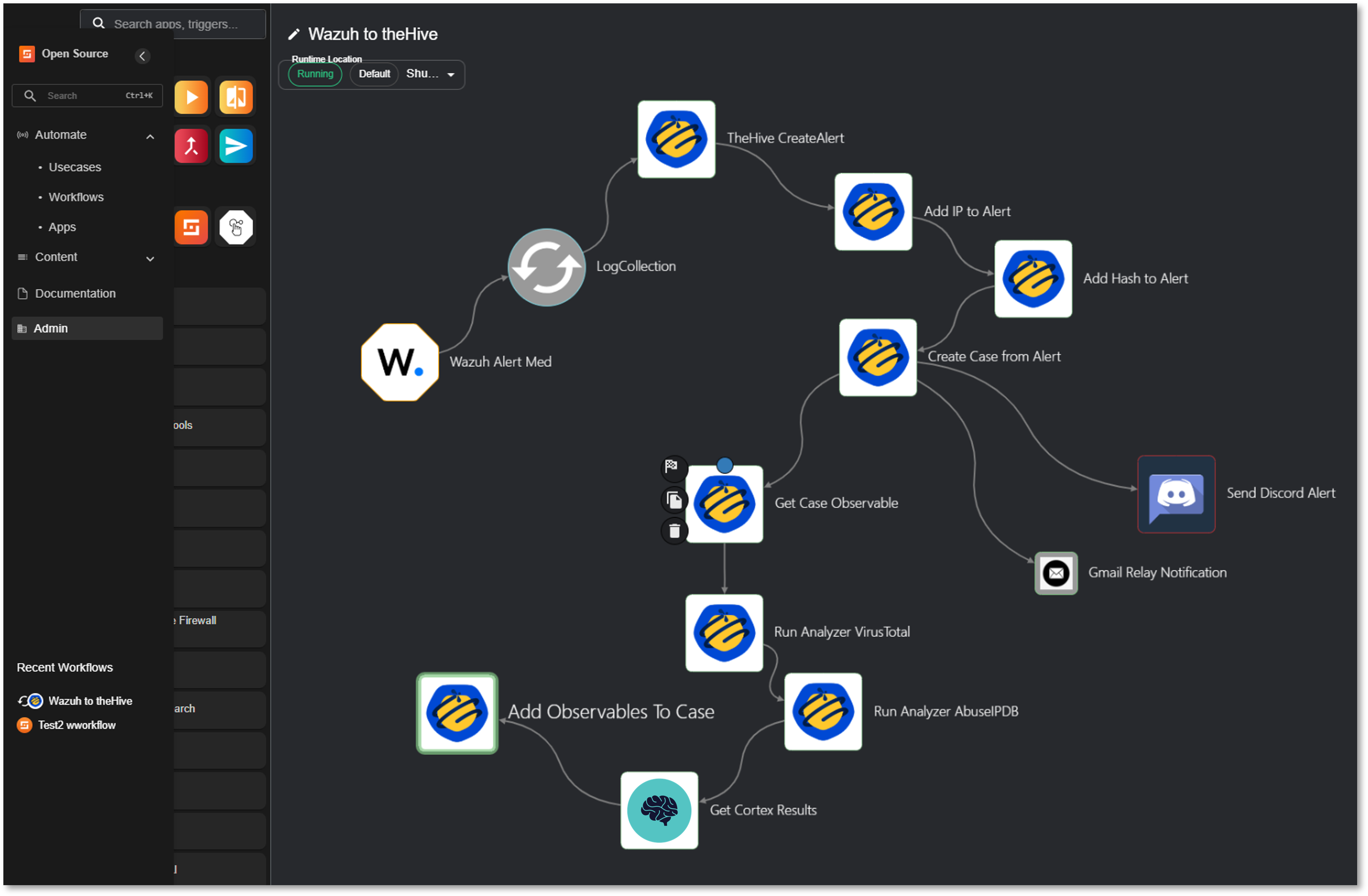Viewport: 1368px width, 896px height.
Task: Expand the Content section
Action: point(150,259)
